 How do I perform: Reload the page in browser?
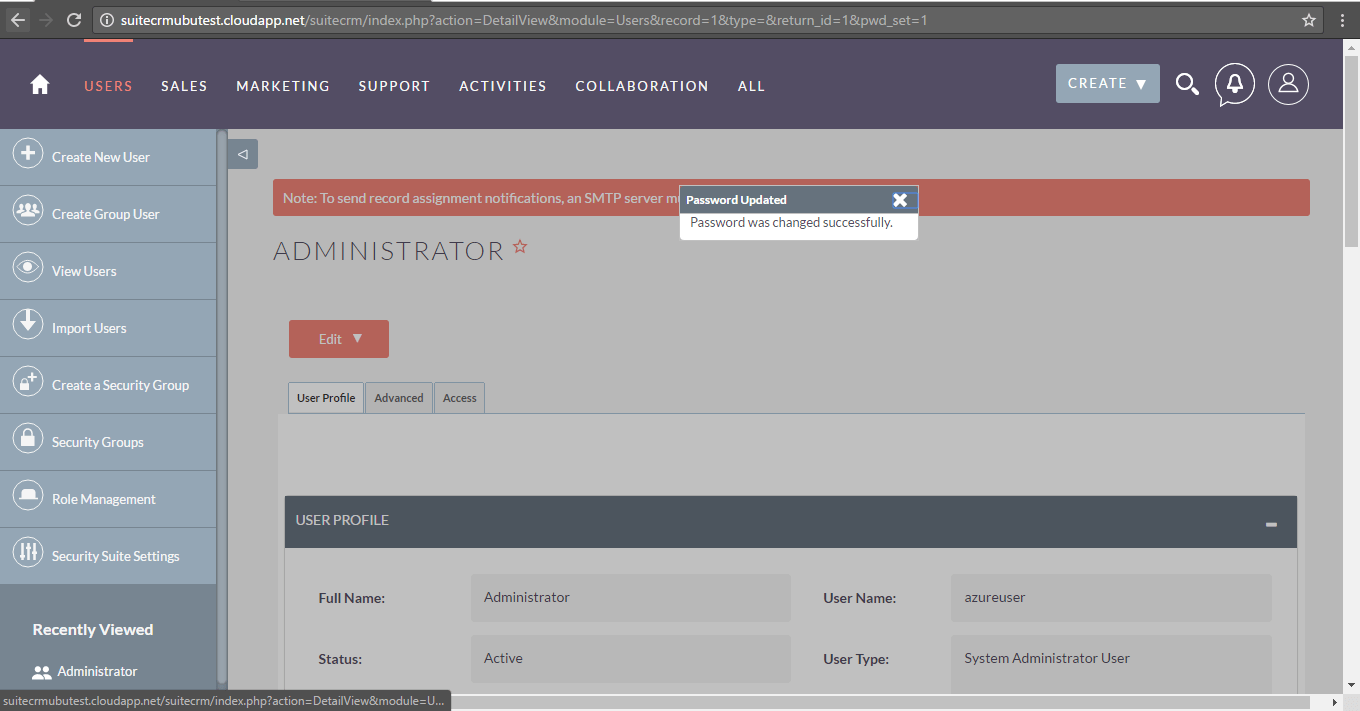74,20
